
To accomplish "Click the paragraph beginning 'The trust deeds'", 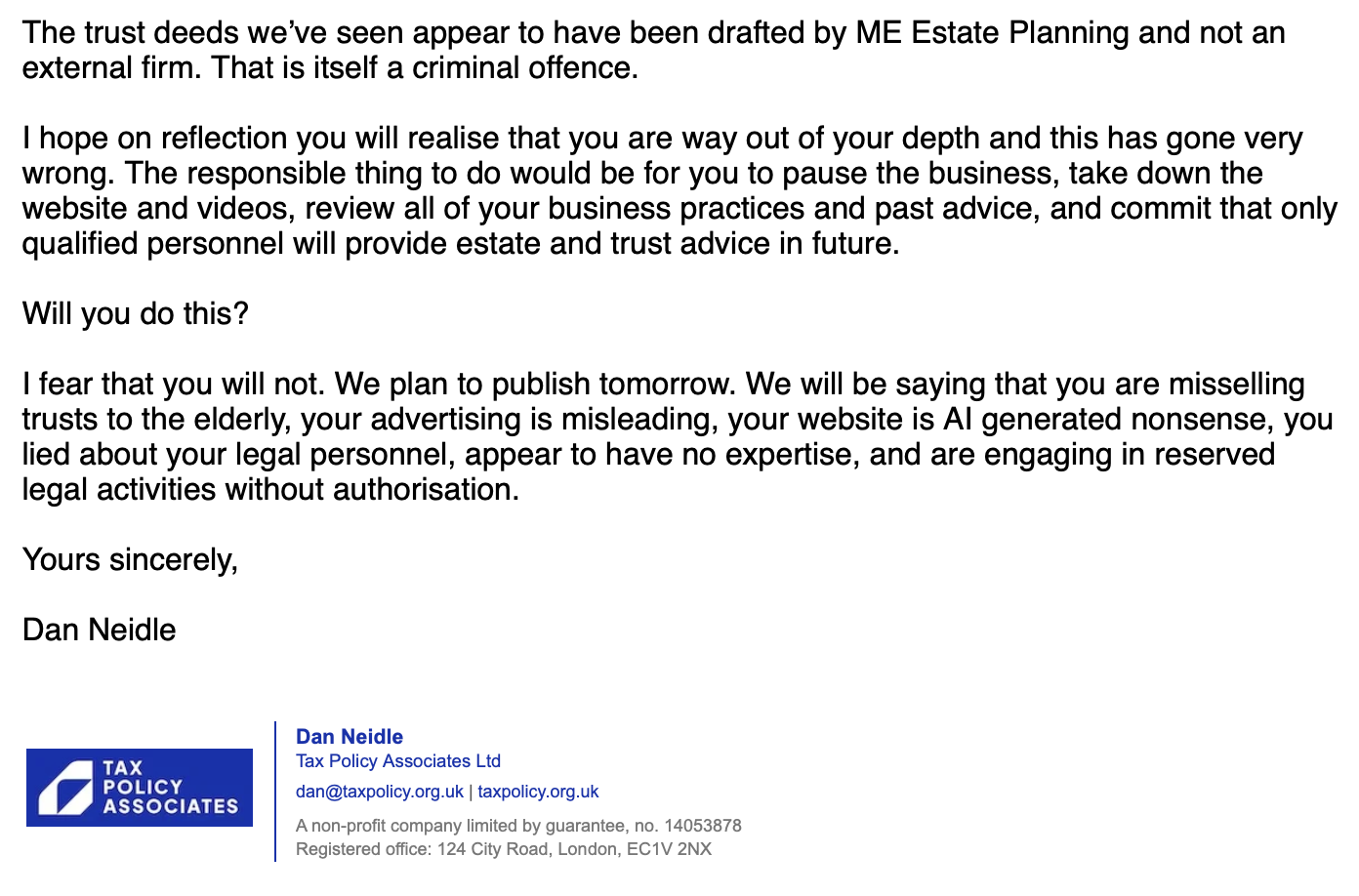I will [x=652, y=50].
